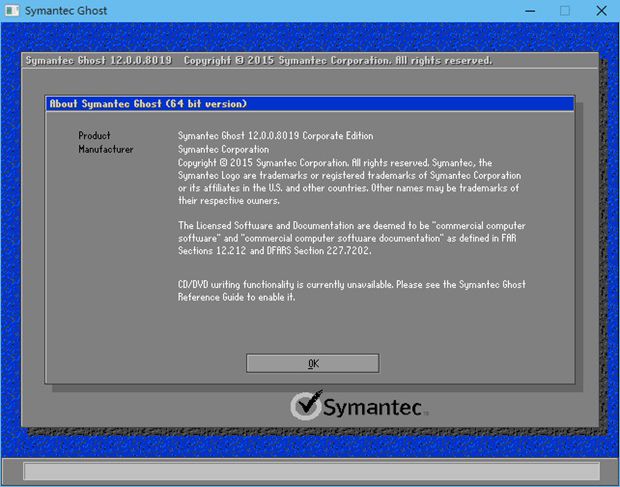Click the 'The Licensed Software and Documentation' line
620x487 pixels.
(x=352, y=226)
